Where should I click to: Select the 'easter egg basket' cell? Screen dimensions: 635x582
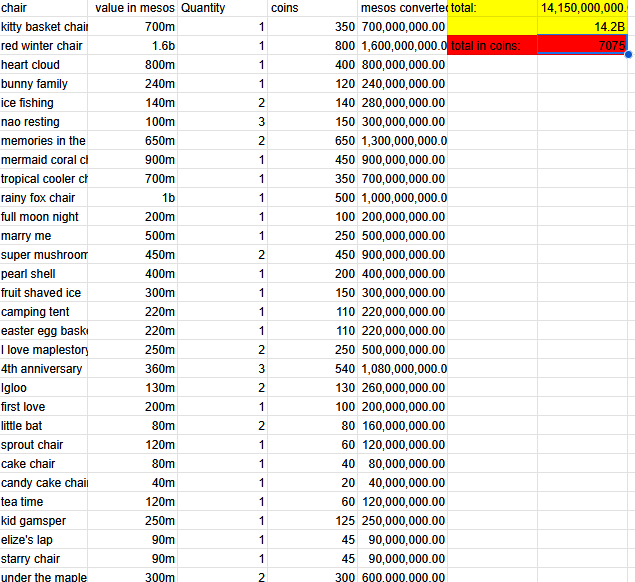coord(44,331)
